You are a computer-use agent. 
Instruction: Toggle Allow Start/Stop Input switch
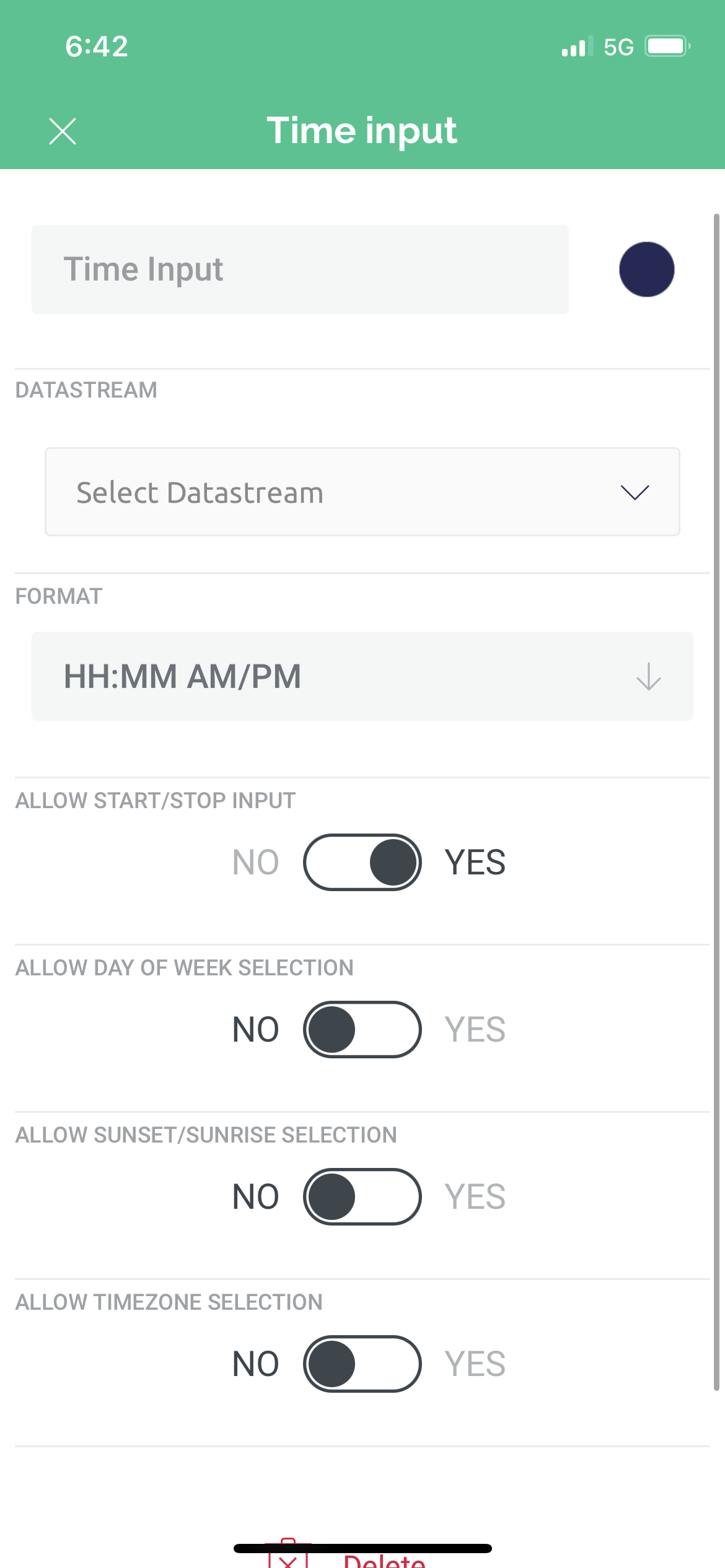point(362,862)
